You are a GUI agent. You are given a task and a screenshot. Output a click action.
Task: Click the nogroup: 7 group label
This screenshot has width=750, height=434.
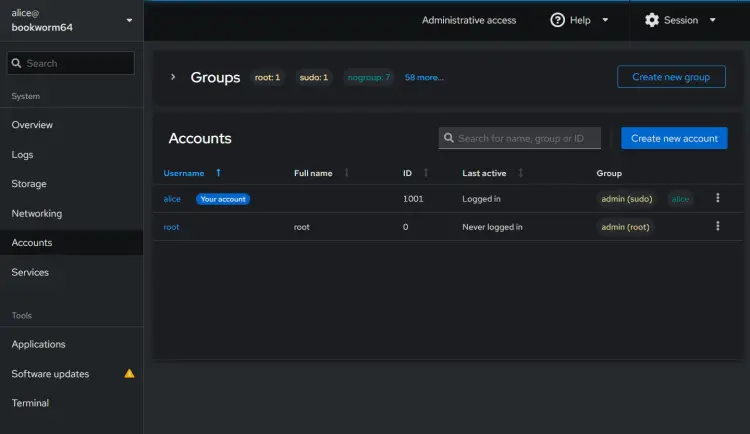pos(368,77)
